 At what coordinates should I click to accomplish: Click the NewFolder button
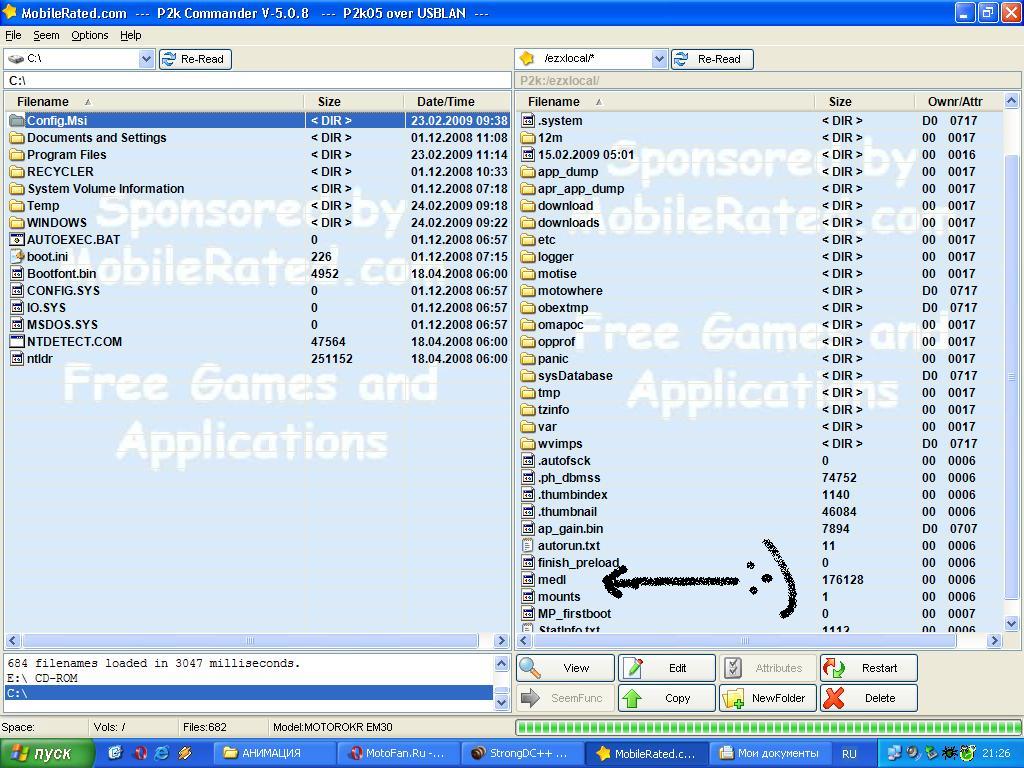768,698
